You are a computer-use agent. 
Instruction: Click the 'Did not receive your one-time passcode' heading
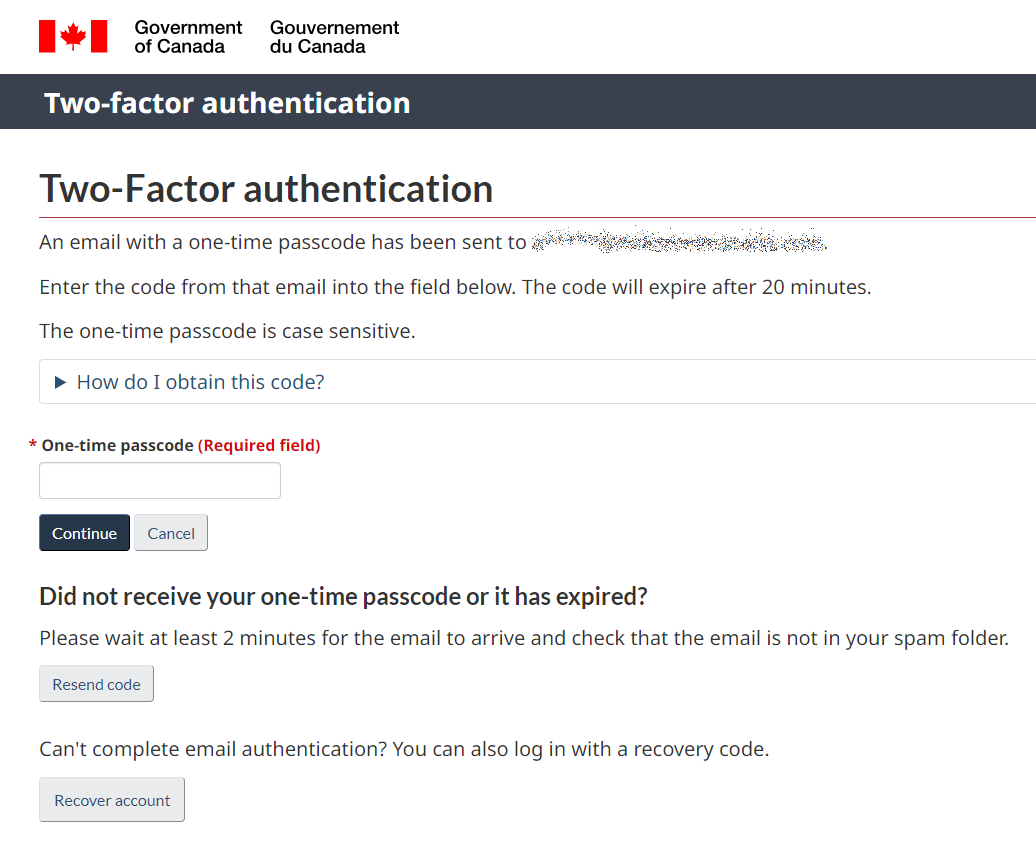(x=343, y=597)
